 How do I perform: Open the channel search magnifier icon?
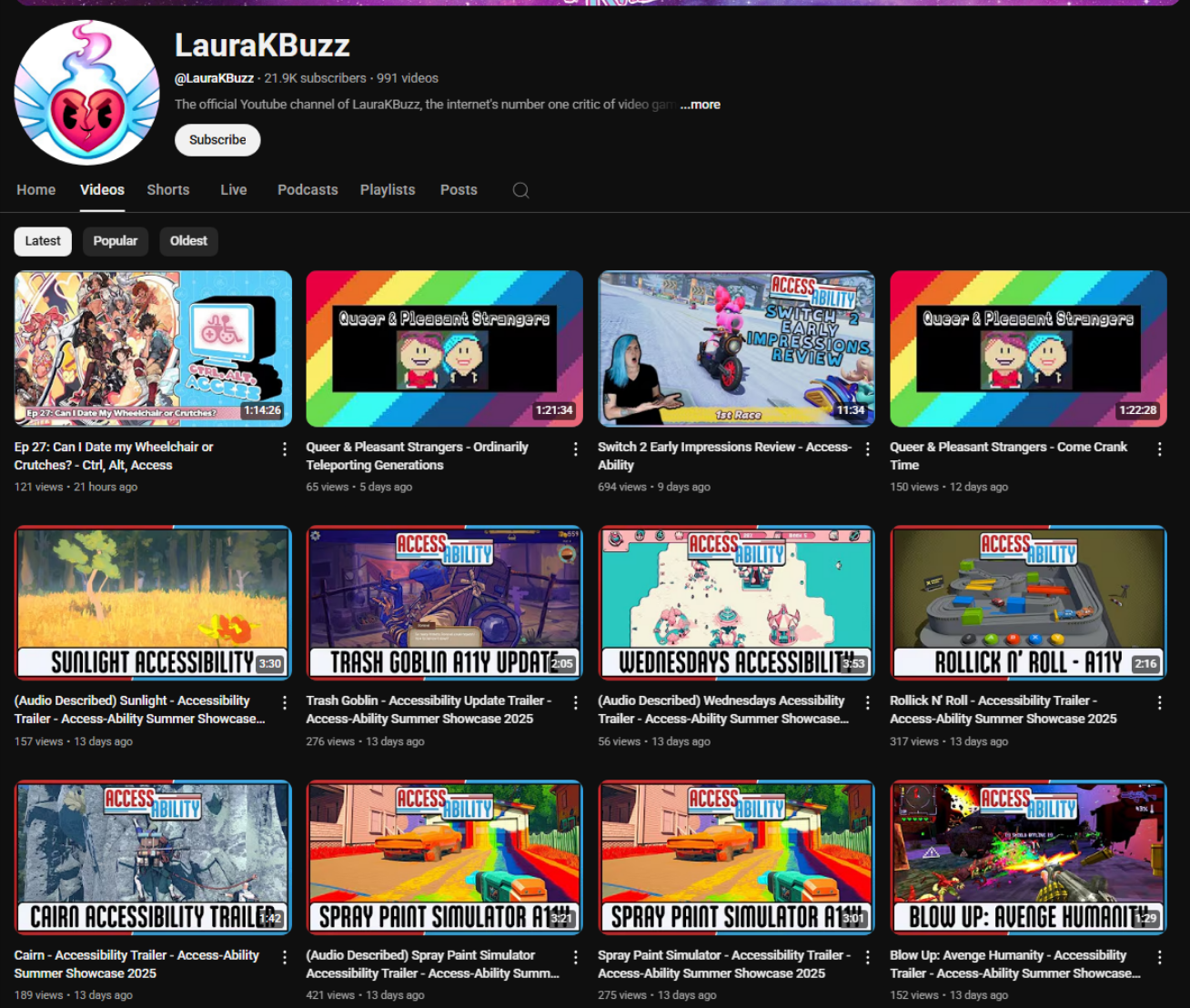pyautogui.click(x=520, y=190)
